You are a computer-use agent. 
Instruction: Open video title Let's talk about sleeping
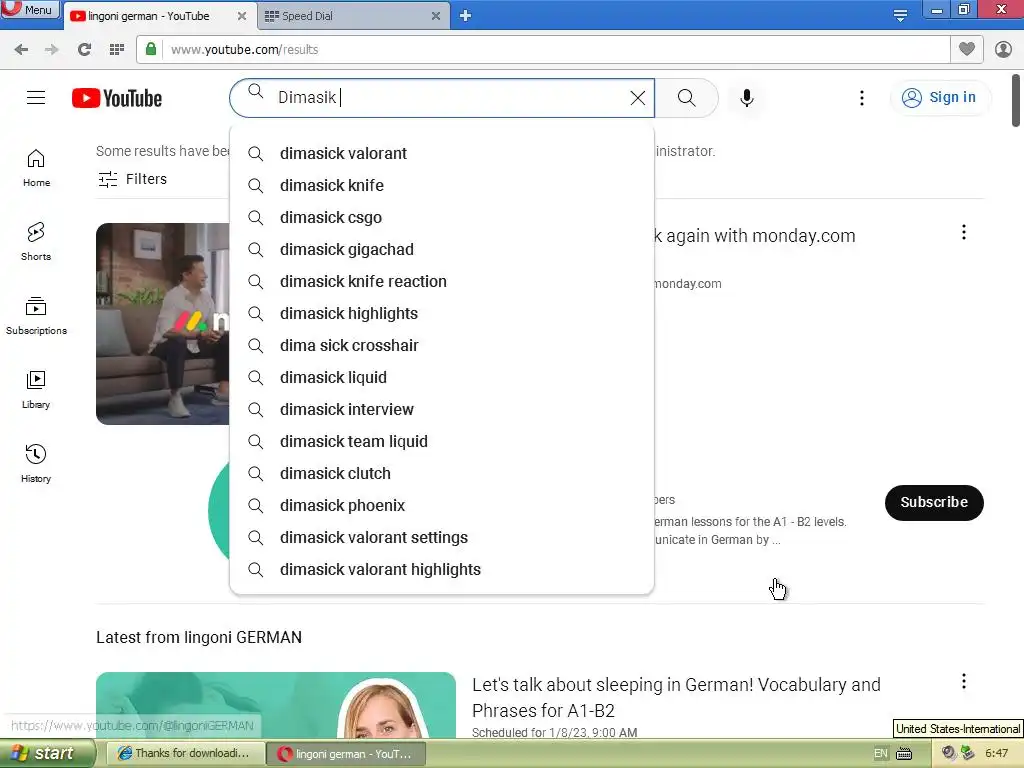tap(676, 697)
